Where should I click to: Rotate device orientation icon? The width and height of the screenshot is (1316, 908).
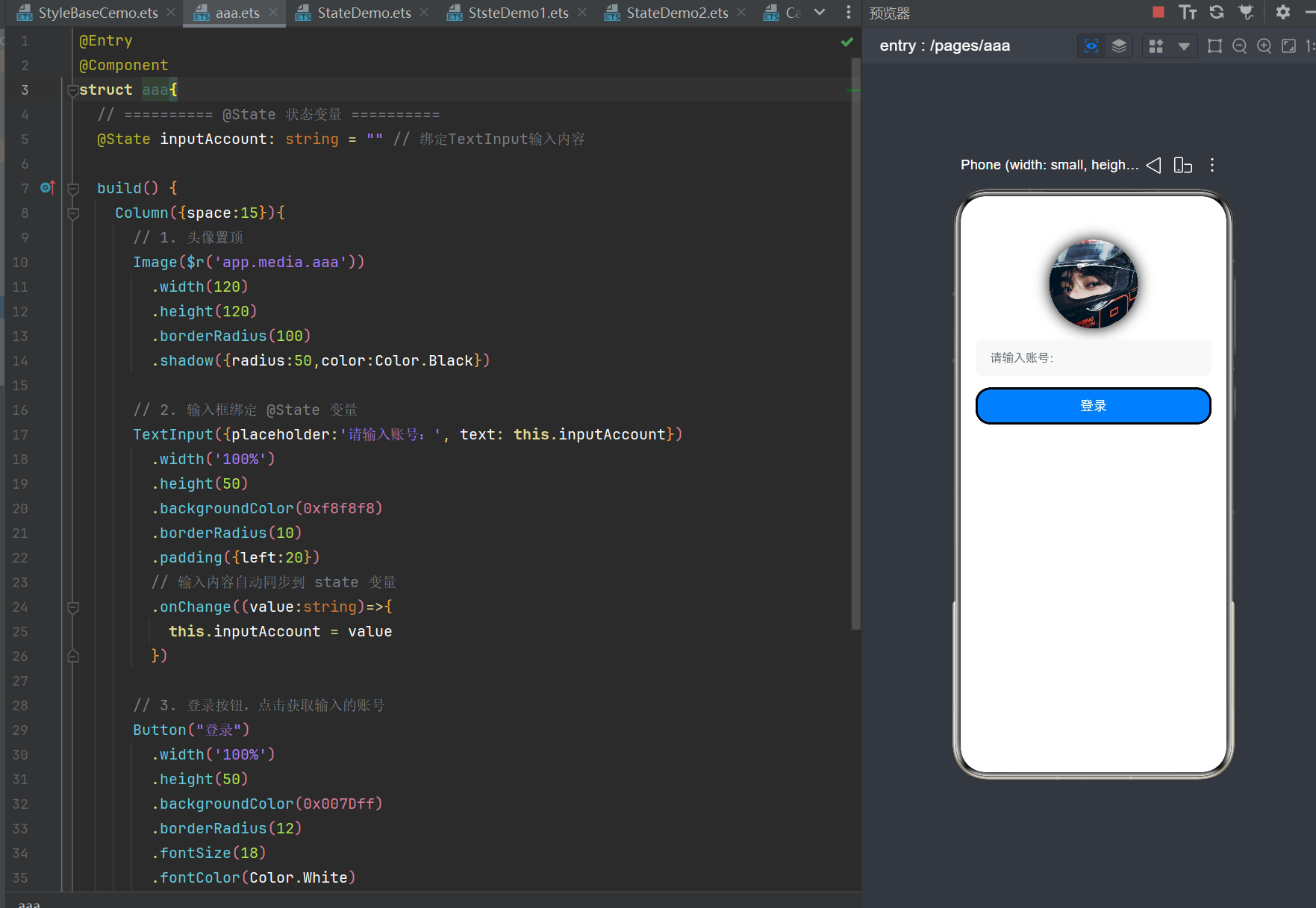(1182, 165)
